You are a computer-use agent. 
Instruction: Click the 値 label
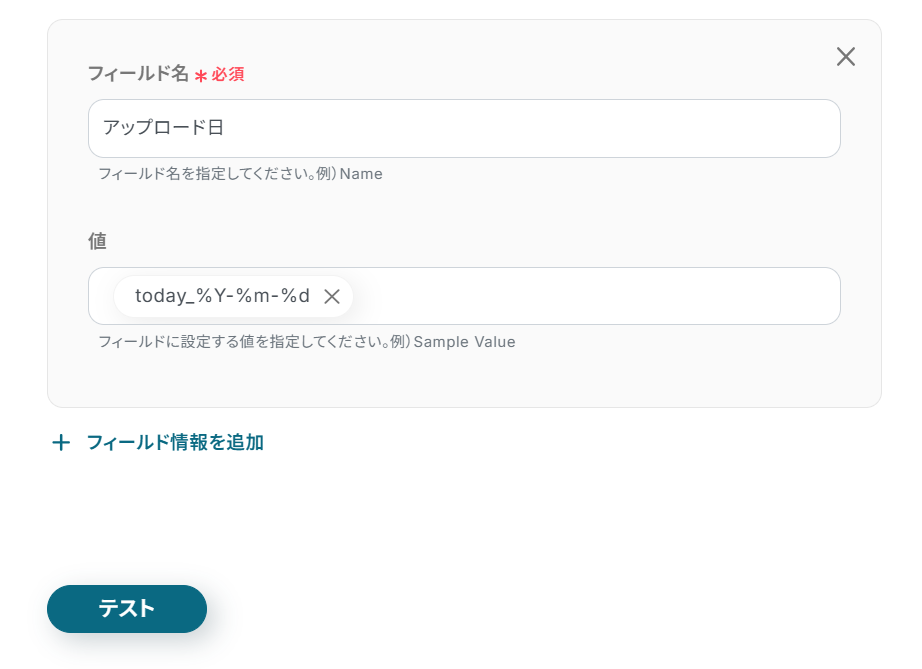pyautogui.click(x=97, y=241)
